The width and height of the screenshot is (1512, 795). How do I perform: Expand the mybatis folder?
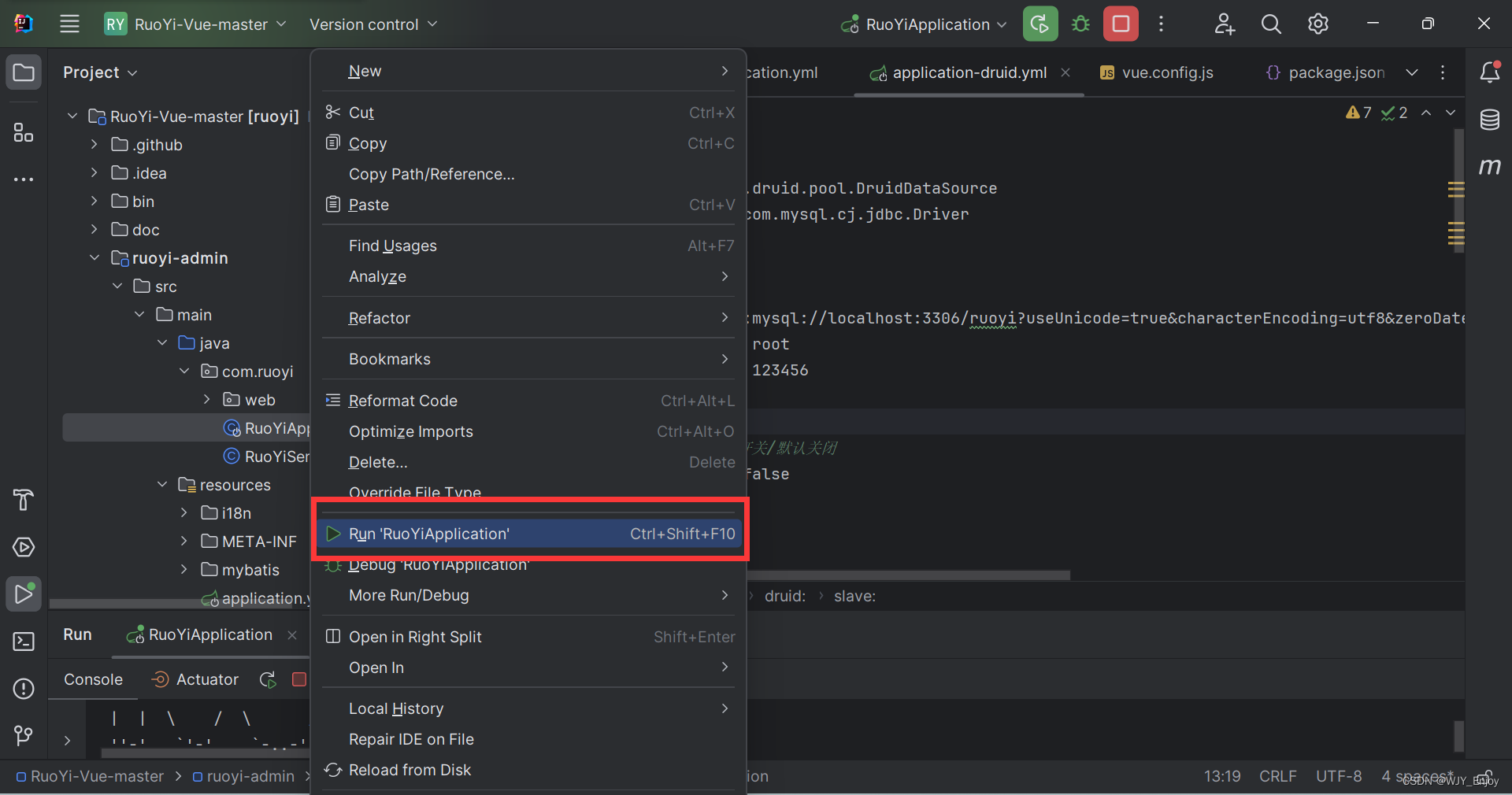tap(184, 570)
